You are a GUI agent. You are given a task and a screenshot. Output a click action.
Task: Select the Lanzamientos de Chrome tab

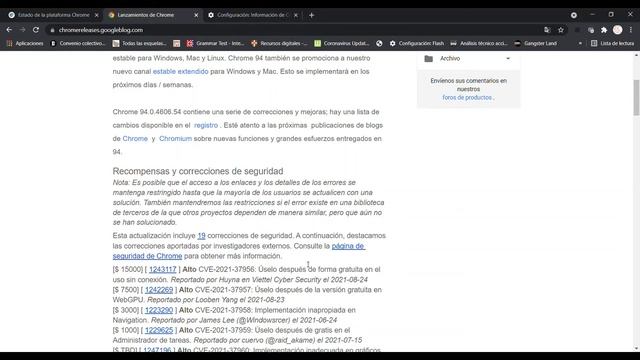tap(146, 15)
